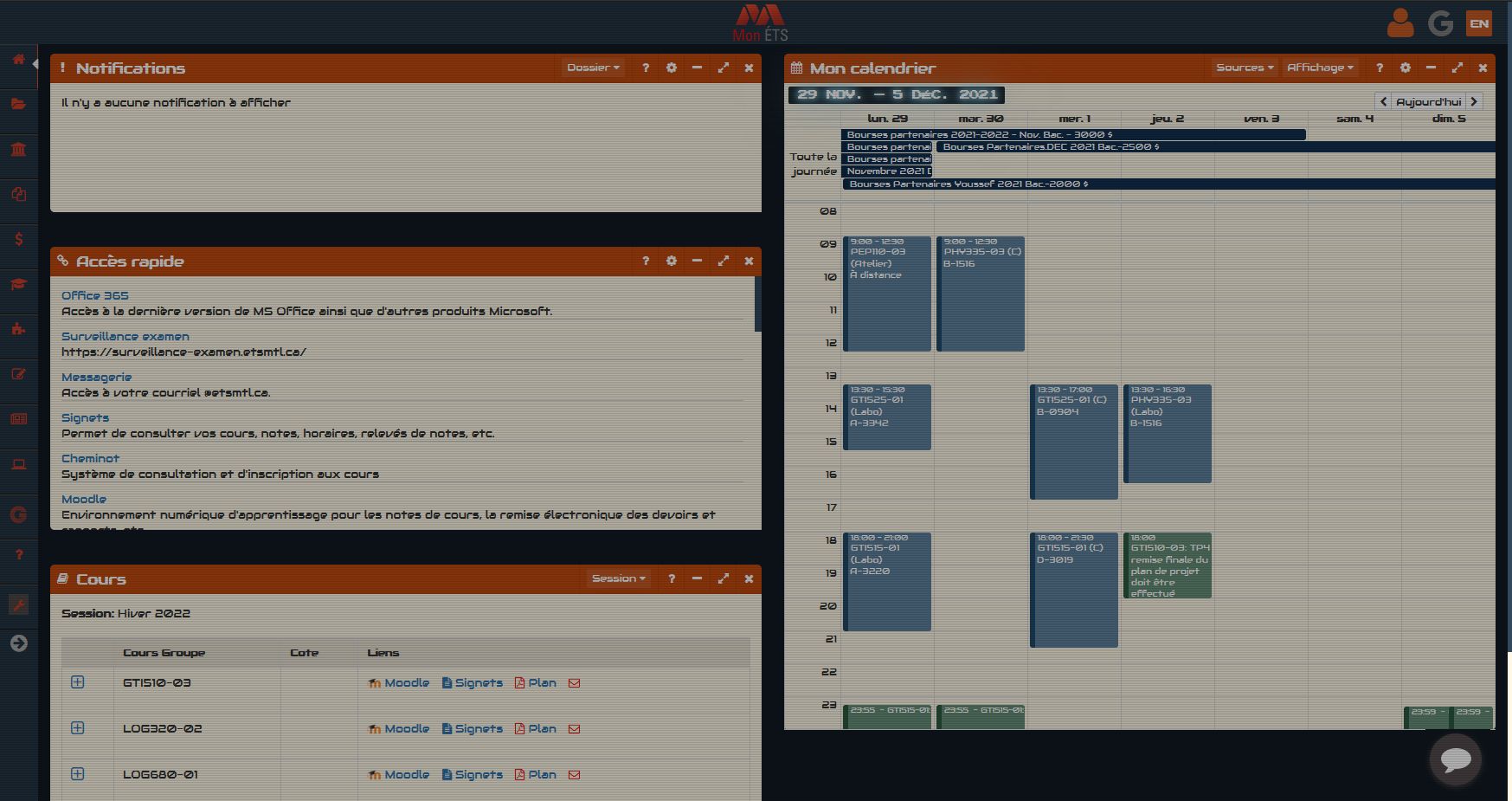Open Accès rapide settings gear
Screen dimensions: 1512x801
672,261
